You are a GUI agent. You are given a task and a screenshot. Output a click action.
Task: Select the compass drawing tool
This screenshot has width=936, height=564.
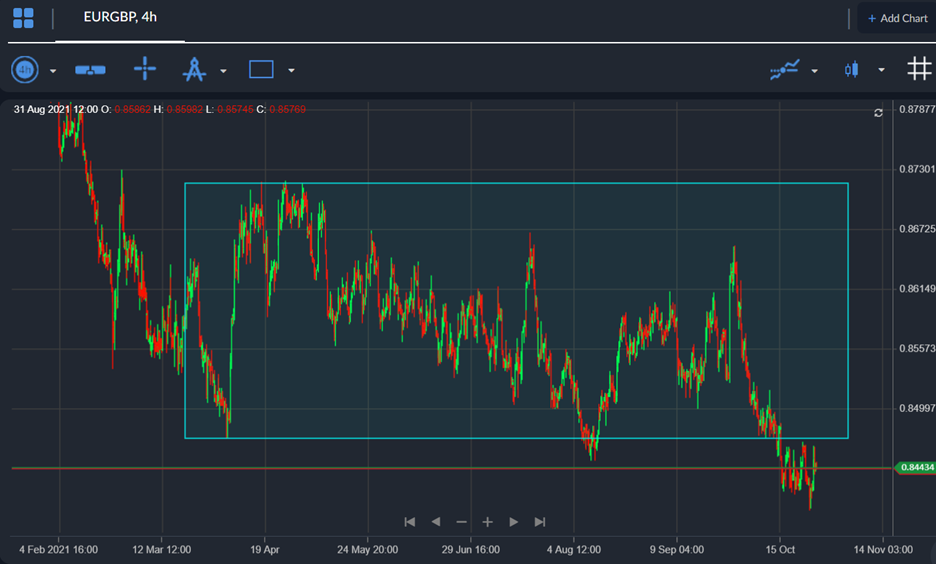(x=194, y=70)
